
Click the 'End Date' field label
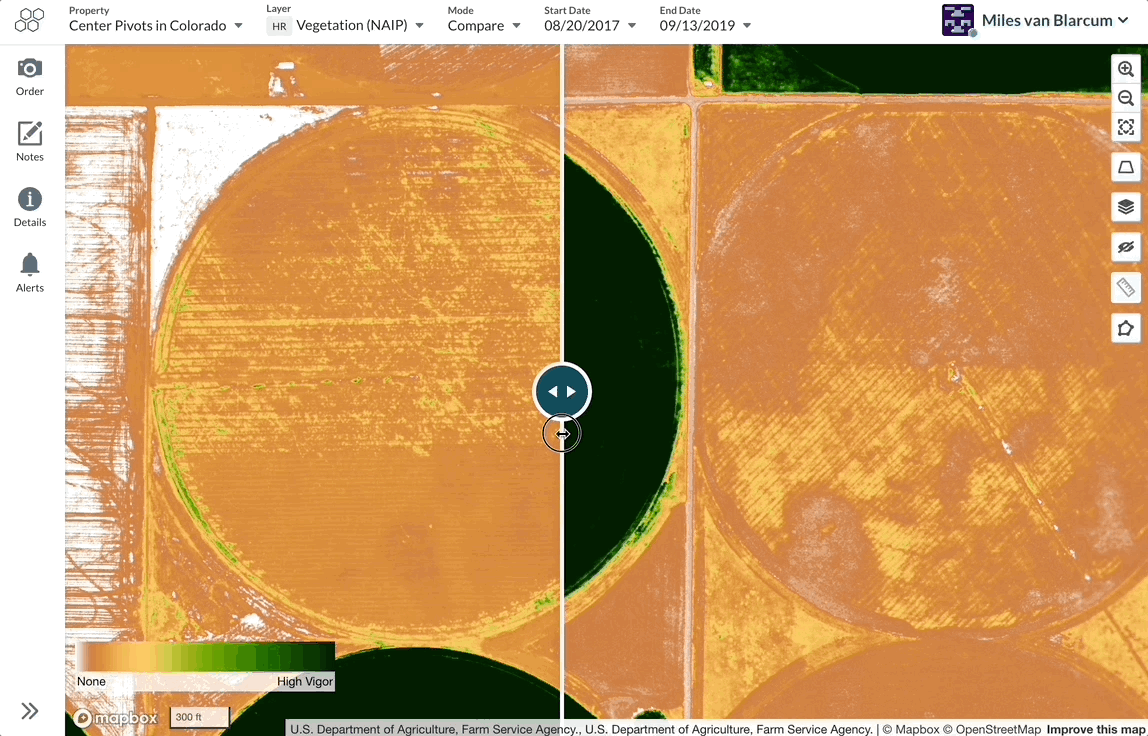680,10
